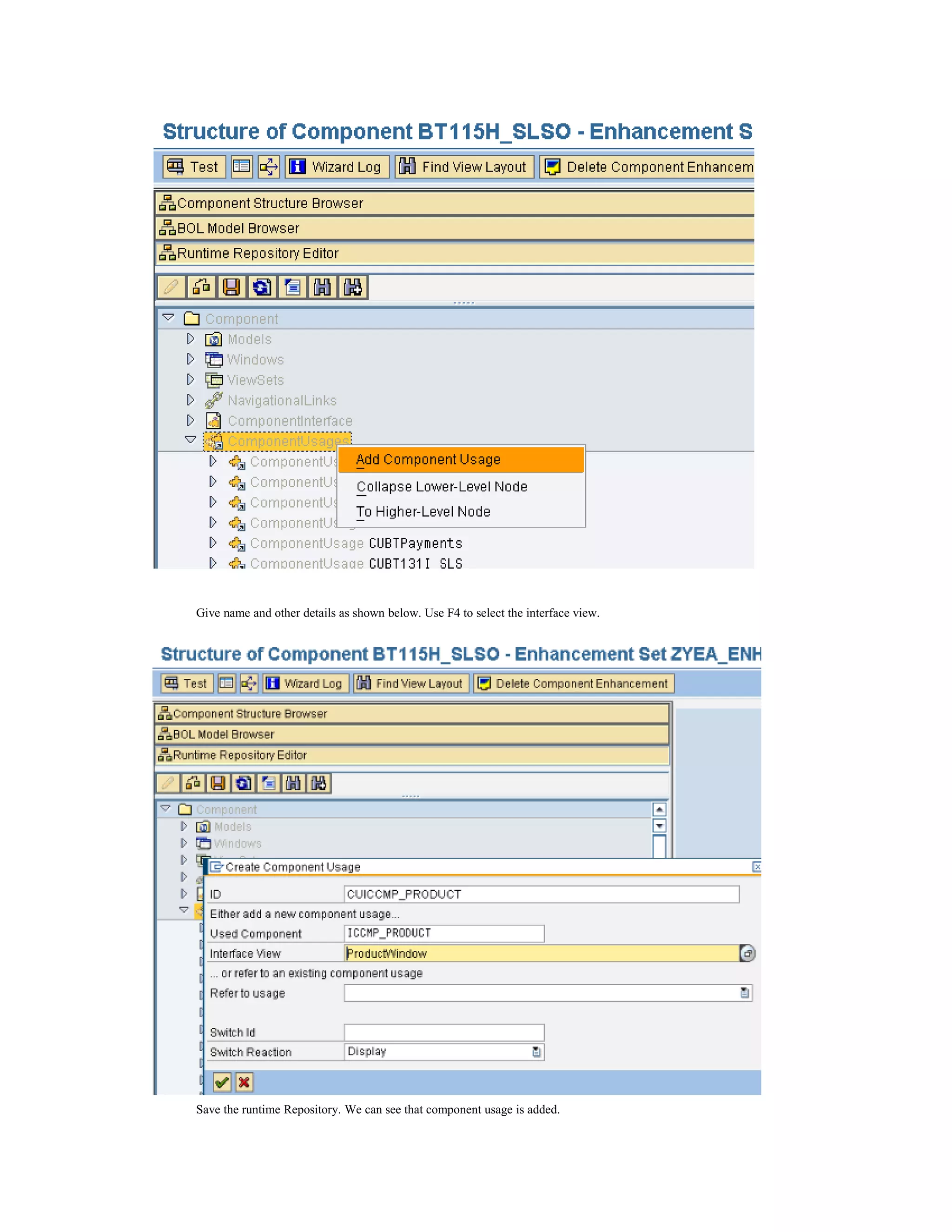This screenshot has width=952, height=1232.
Task: Select the ViewSets tree item
Action: tap(256, 380)
